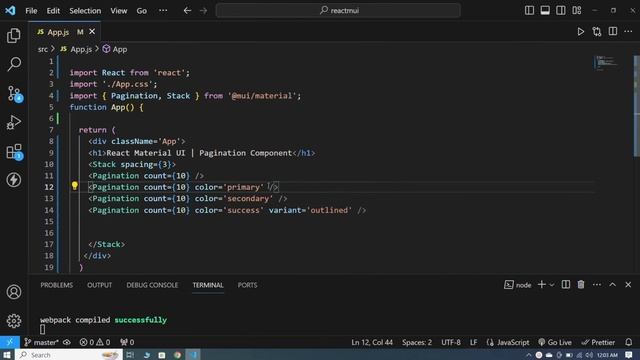Open the Edit menu
Screen dimensions: 640x360
(53, 11)
